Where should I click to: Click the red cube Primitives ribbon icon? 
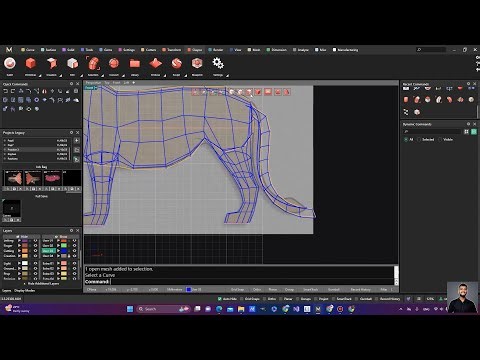point(31,63)
